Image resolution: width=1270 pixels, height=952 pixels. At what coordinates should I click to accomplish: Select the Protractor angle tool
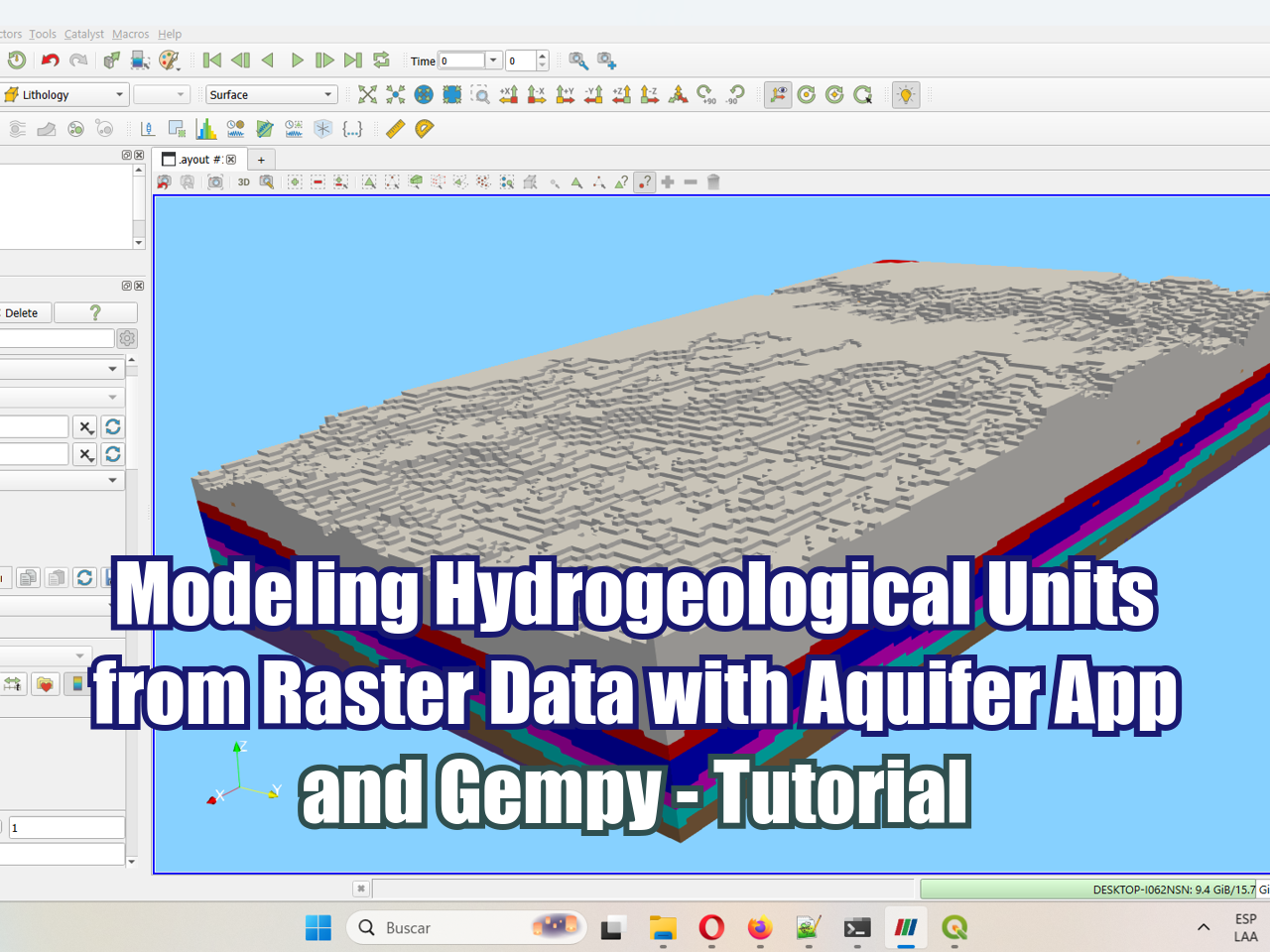[x=424, y=129]
